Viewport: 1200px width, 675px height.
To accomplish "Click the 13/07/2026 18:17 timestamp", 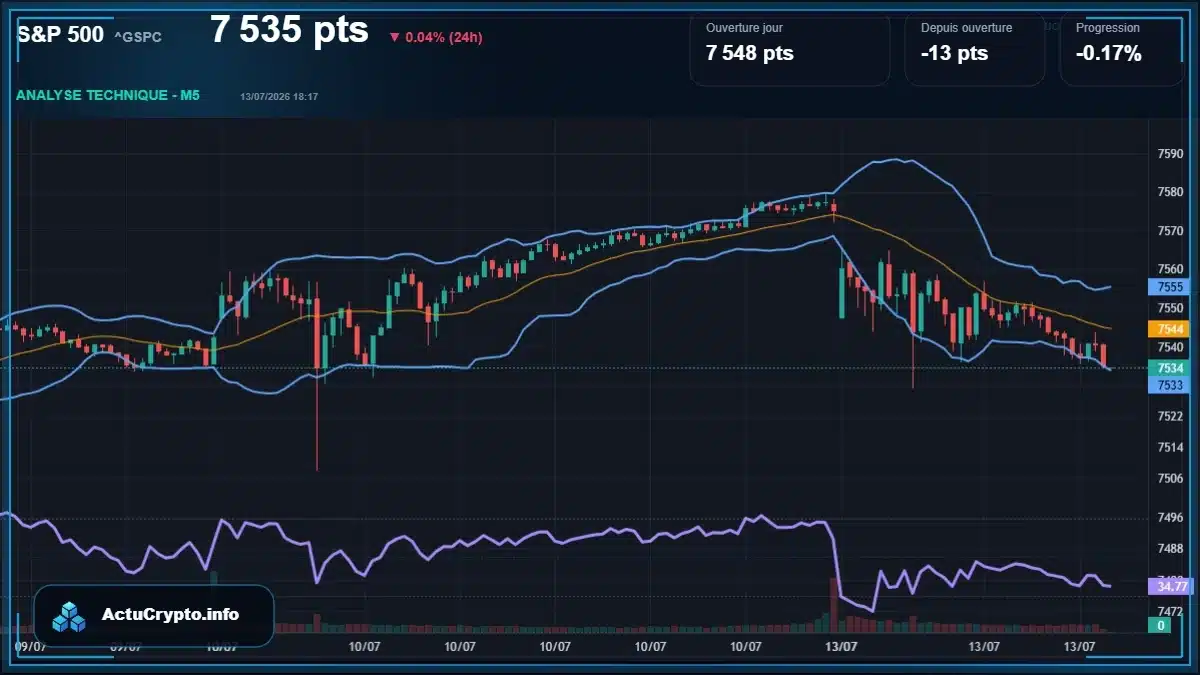I will (279, 97).
